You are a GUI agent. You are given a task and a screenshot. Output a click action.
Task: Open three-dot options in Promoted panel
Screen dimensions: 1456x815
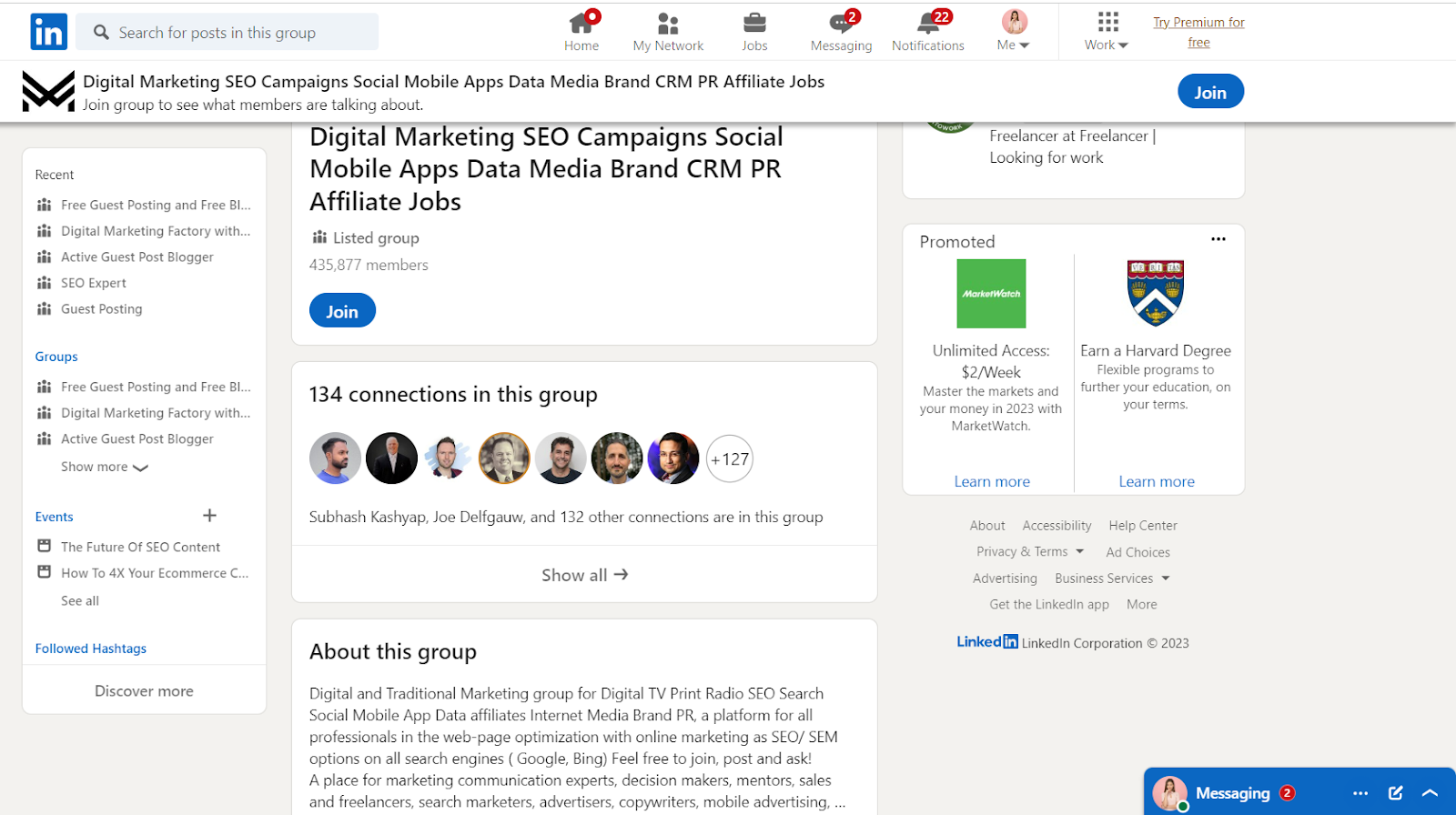tap(1218, 239)
